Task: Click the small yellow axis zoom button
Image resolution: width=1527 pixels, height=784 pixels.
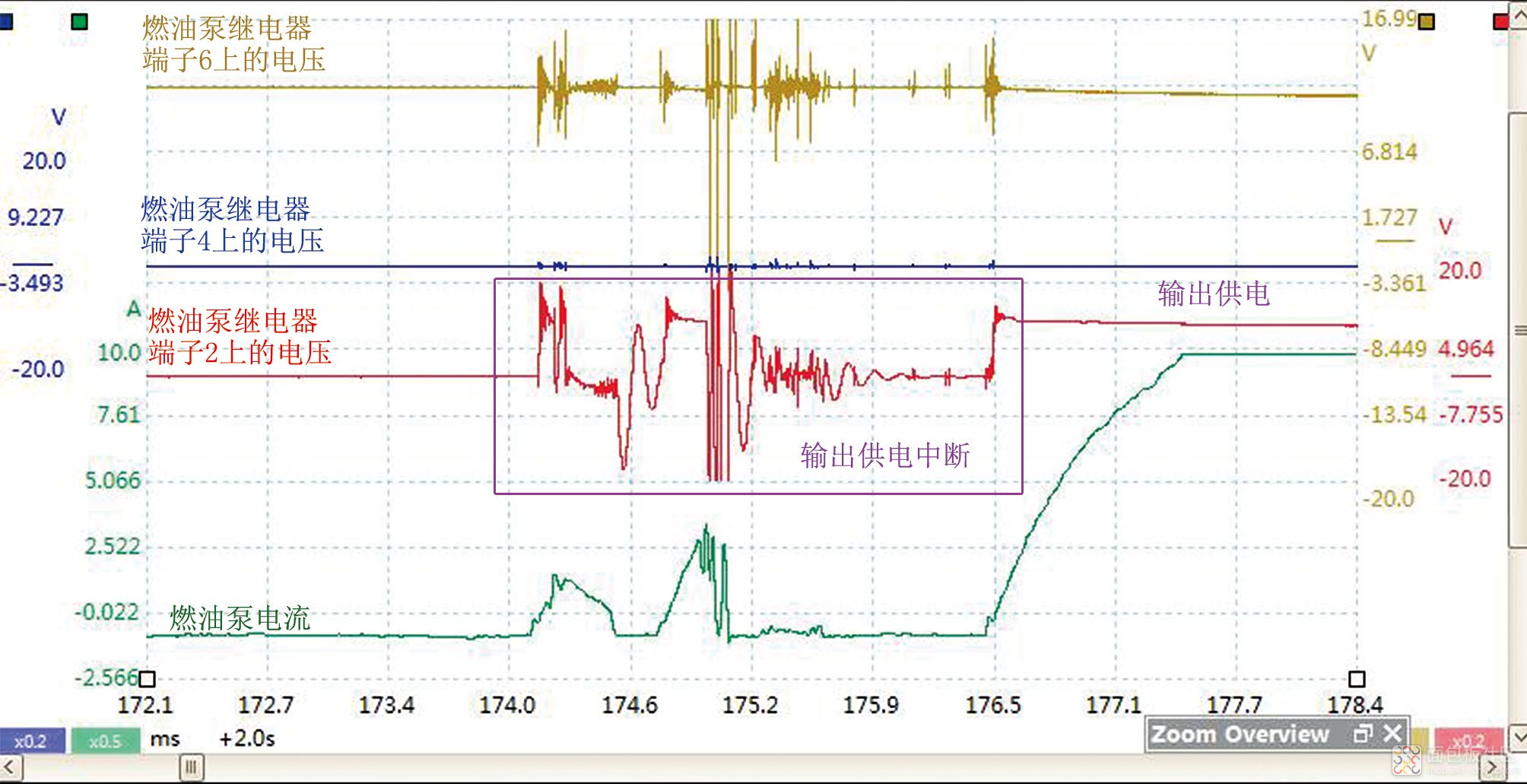Action: coord(1419,740)
